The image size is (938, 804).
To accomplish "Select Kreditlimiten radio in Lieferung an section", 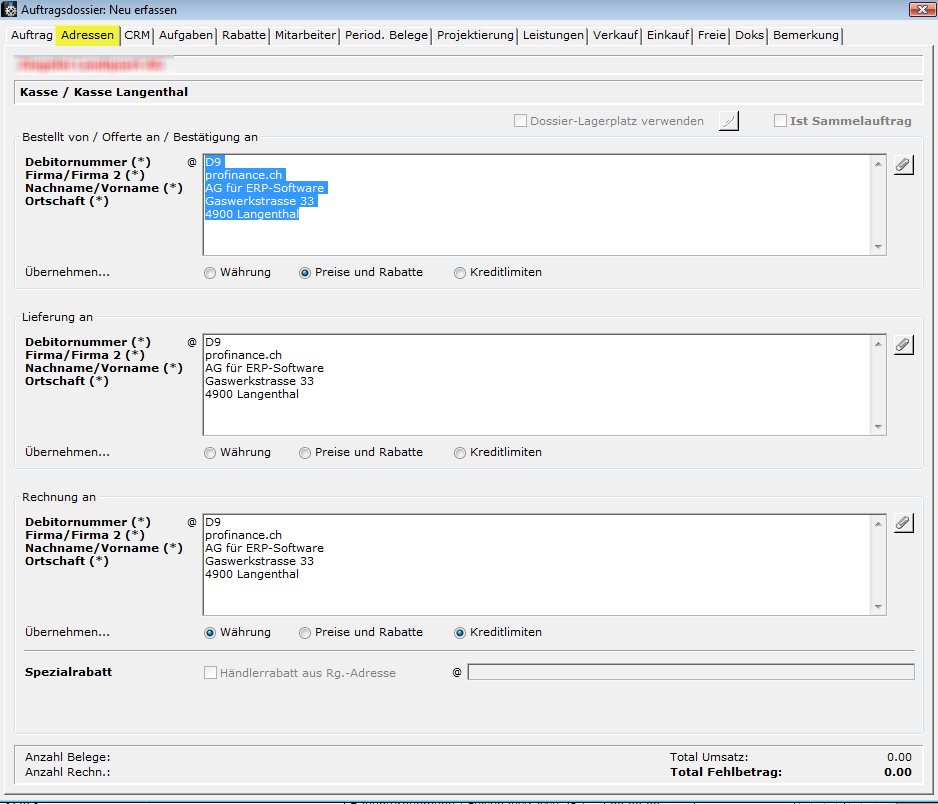I will tap(460, 453).
